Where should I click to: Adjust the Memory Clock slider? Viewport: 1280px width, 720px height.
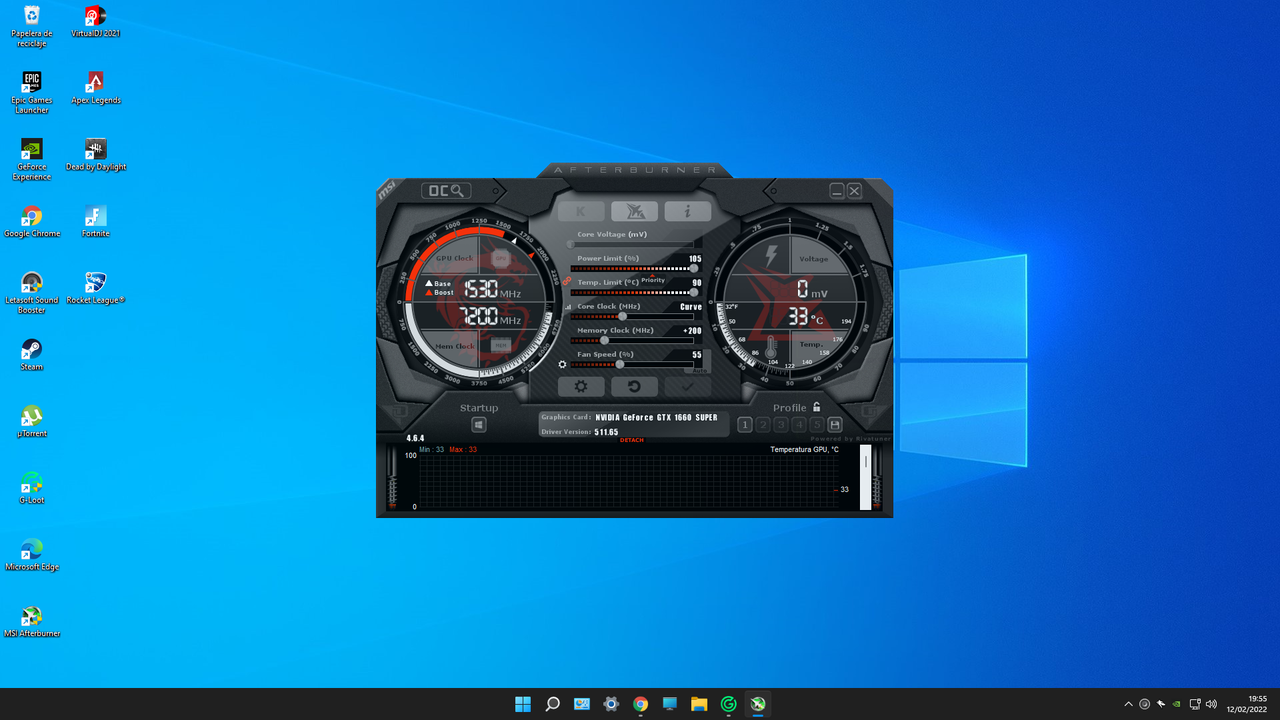pyautogui.click(x=634, y=340)
